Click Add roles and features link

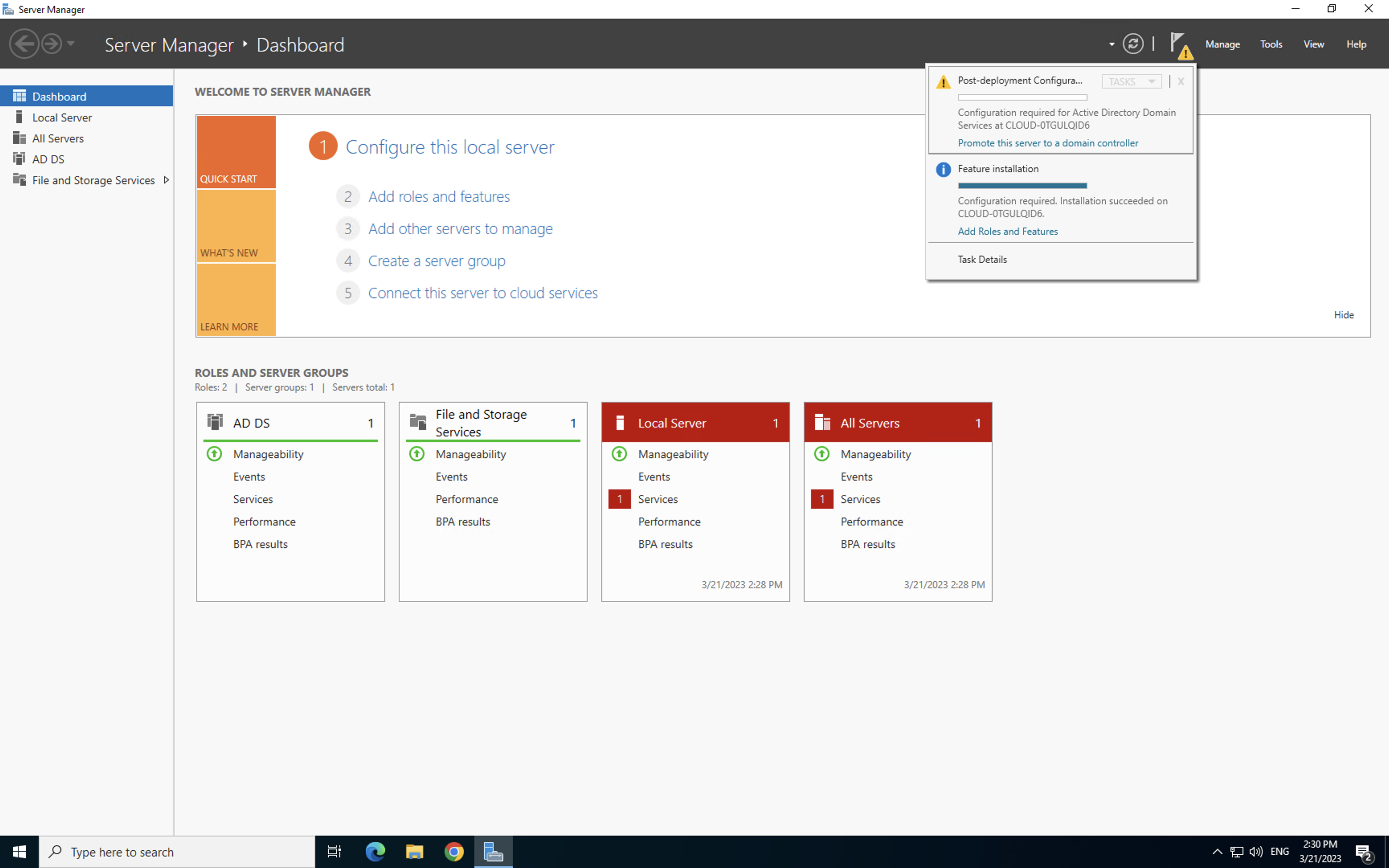(x=438, y=197)
